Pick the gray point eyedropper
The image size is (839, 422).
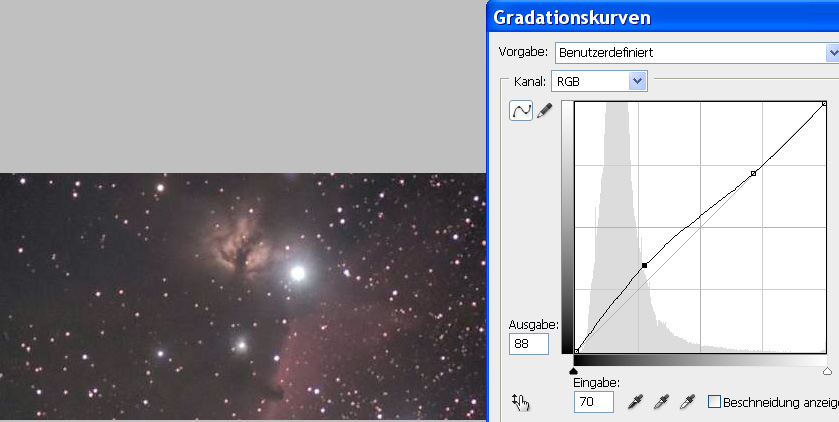661,402
